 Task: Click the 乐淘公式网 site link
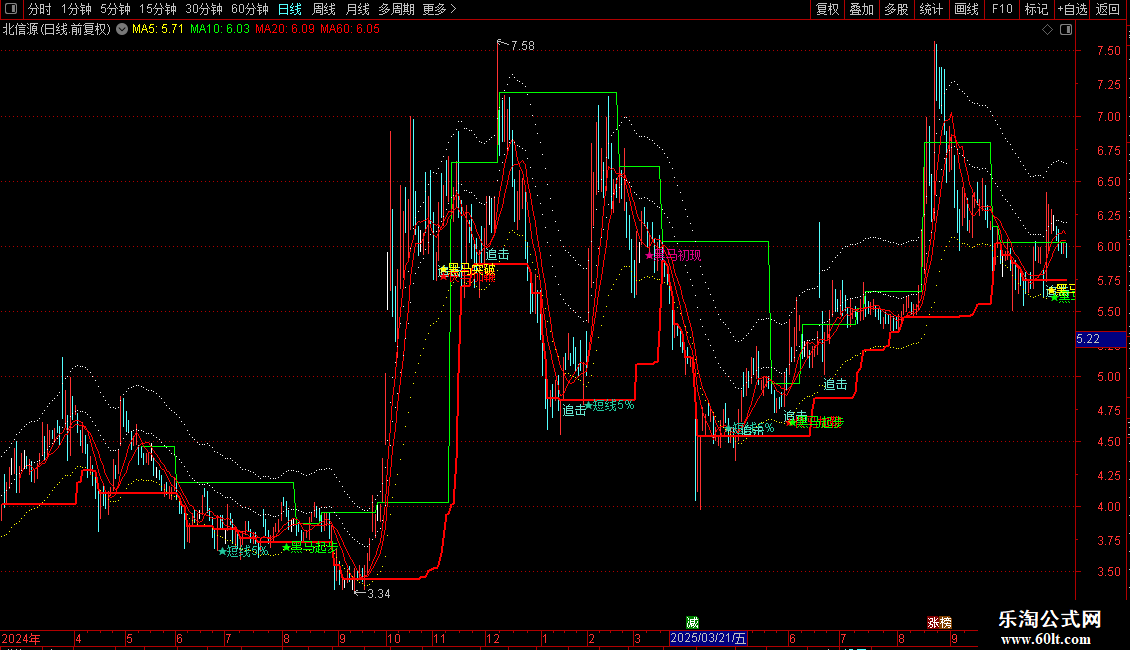(x=1049, y=619)
